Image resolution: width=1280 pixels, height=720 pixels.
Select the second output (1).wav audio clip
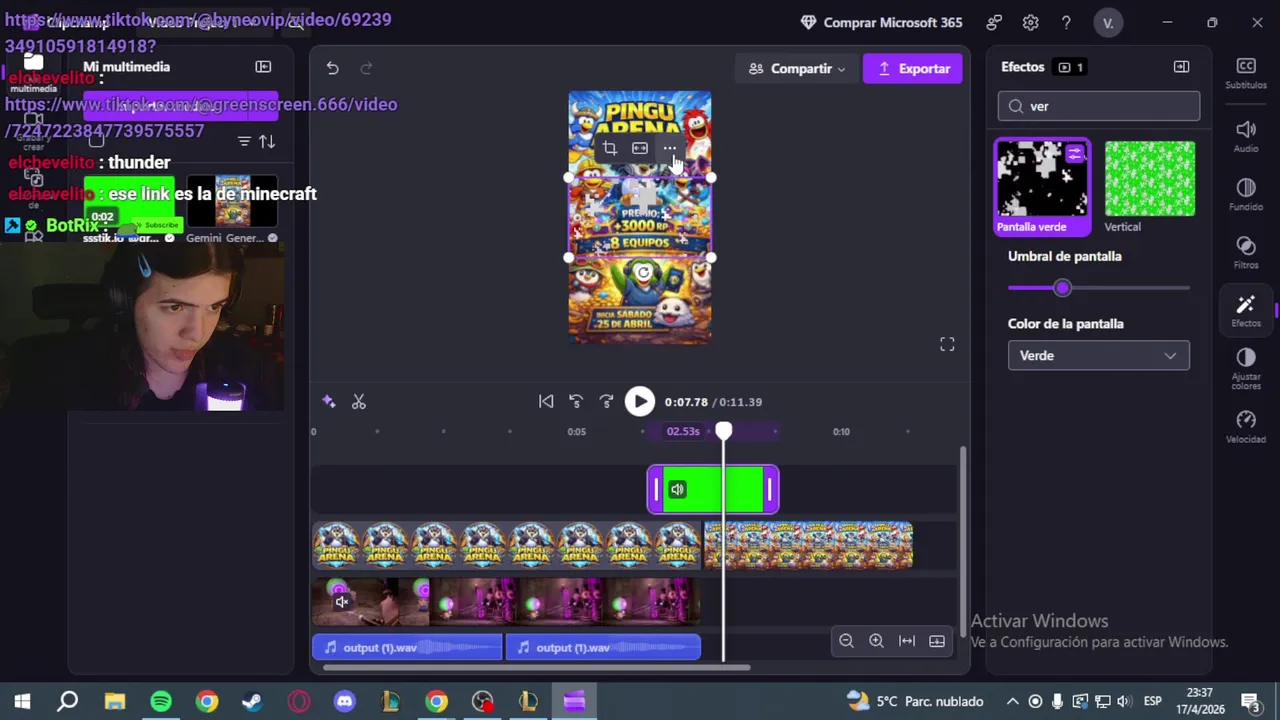click(x=603, y=648)
